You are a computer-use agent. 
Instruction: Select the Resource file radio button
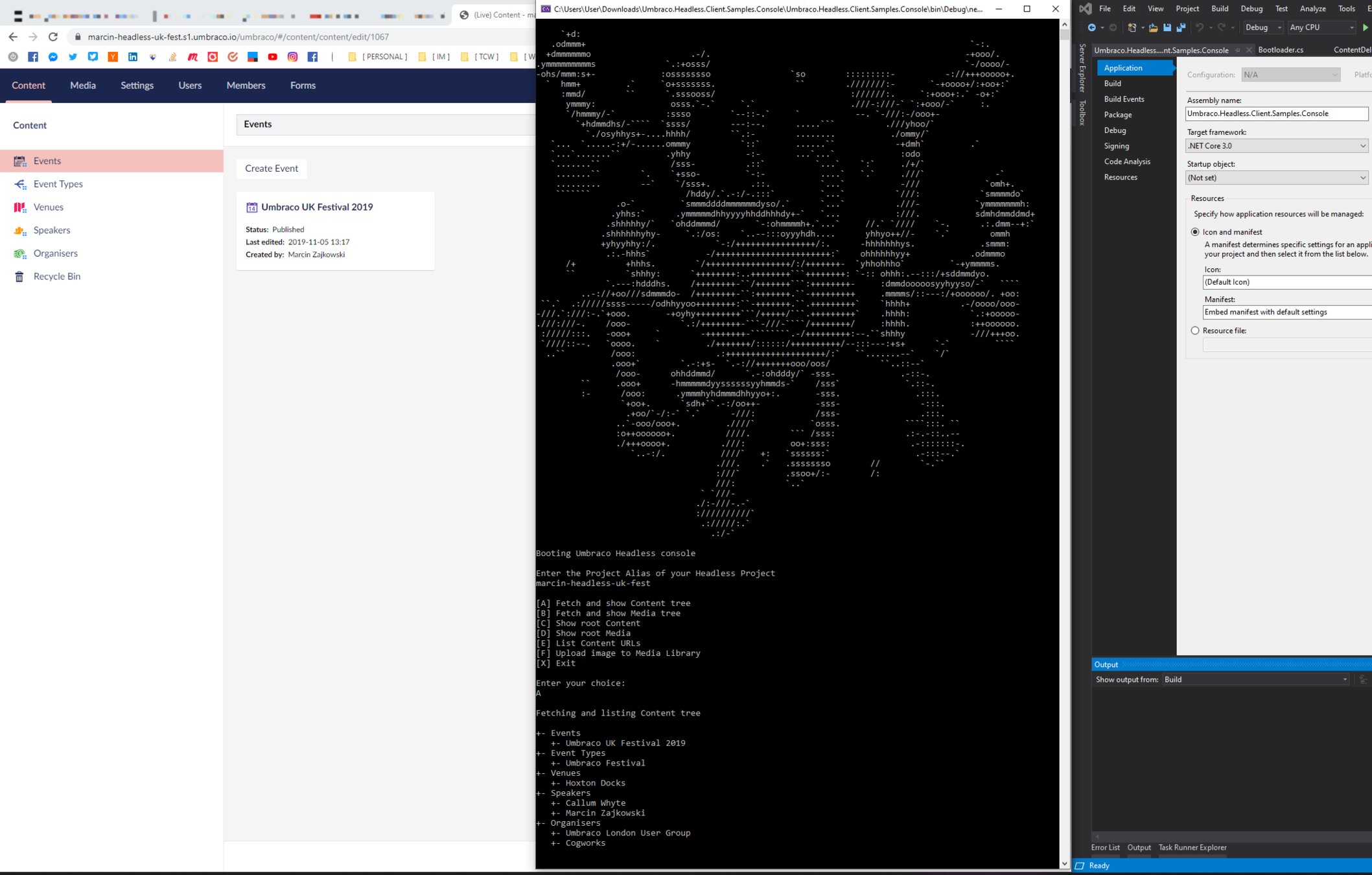click(x=1195, y=331)
